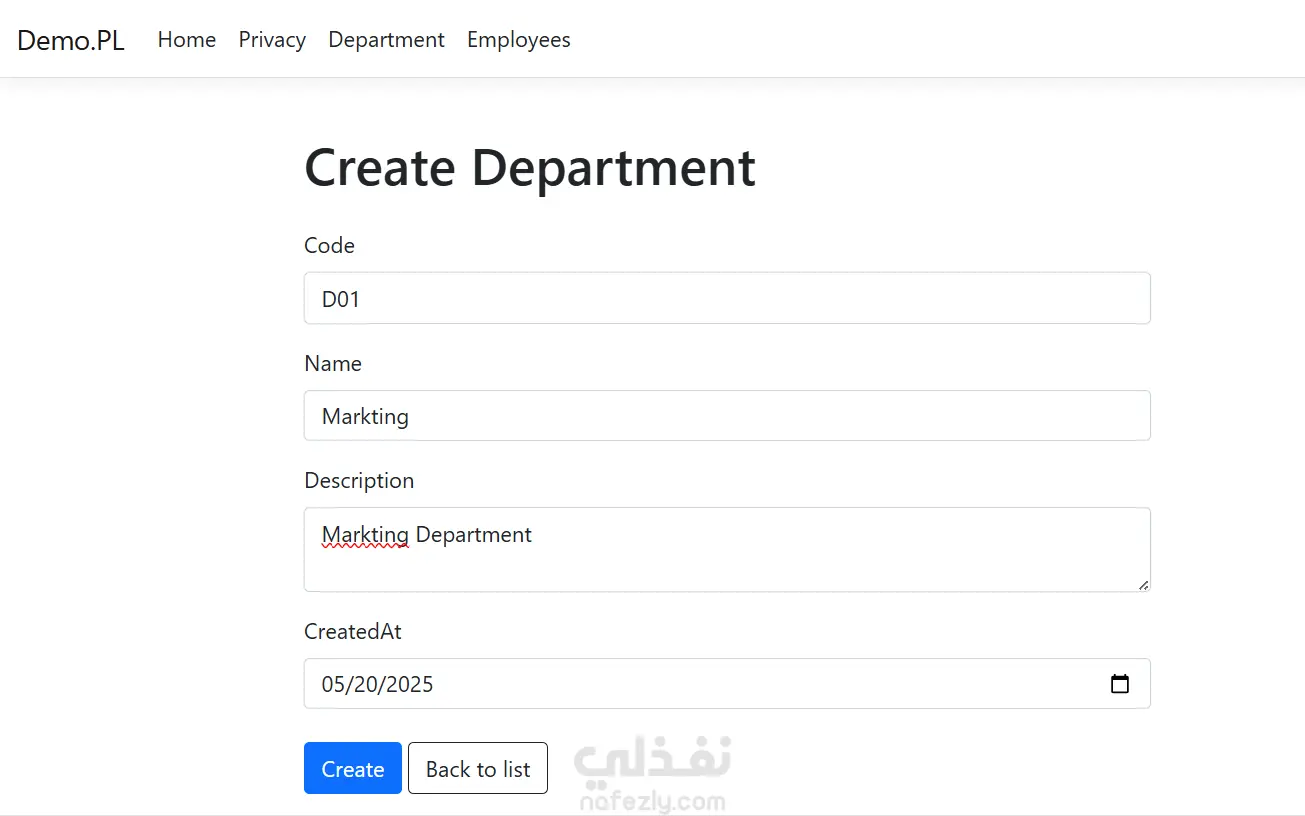Image resolution: width=1305 pixels, height=816 pixels.
Task: Select the month segment 05 in the date
Action: tap(333, 685)
